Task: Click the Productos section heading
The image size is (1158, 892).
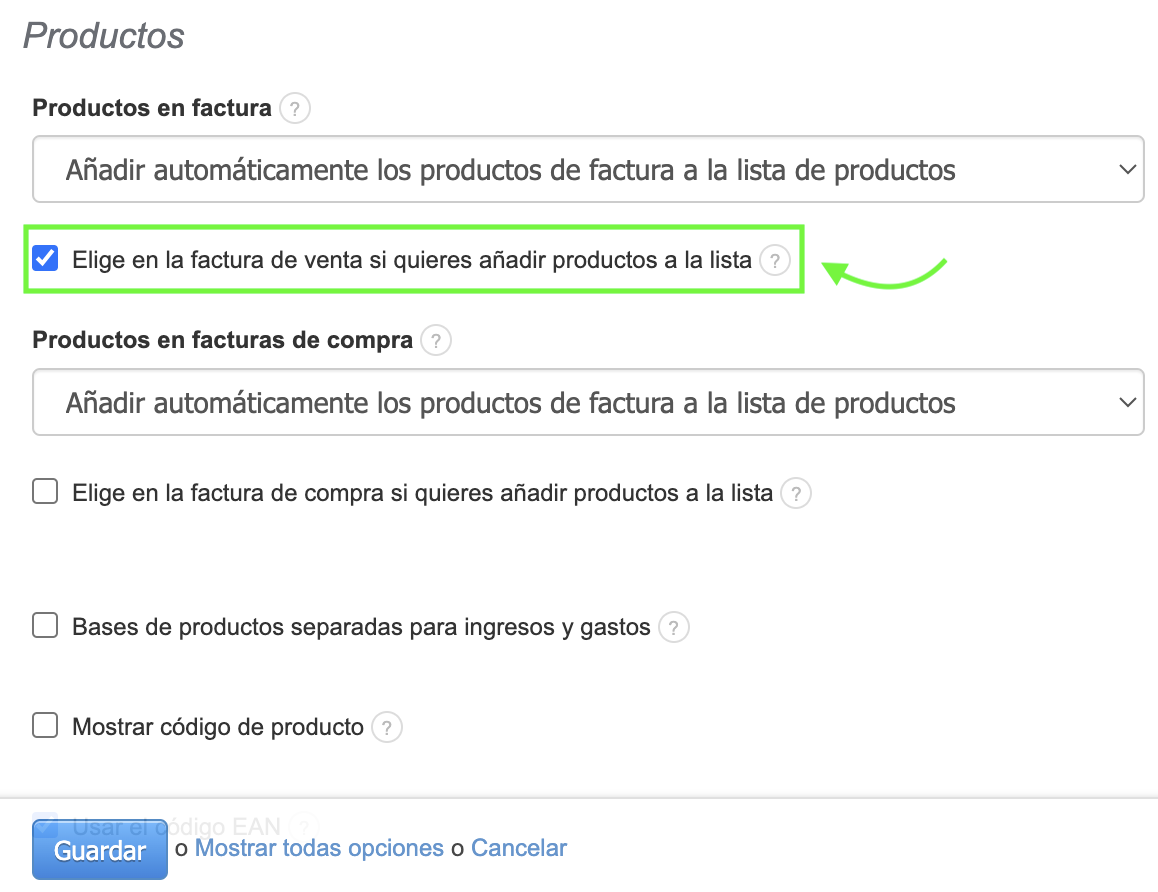Action: 104,36
